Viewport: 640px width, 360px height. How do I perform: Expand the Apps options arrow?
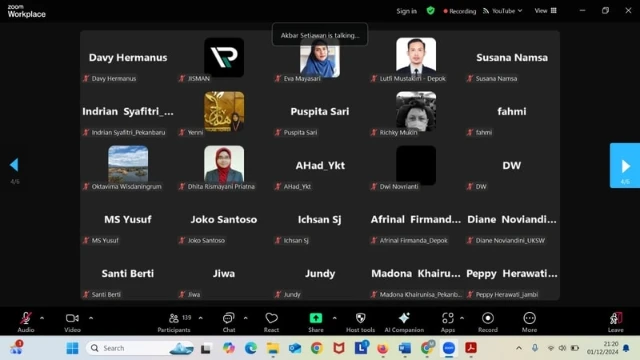point(462,318)
